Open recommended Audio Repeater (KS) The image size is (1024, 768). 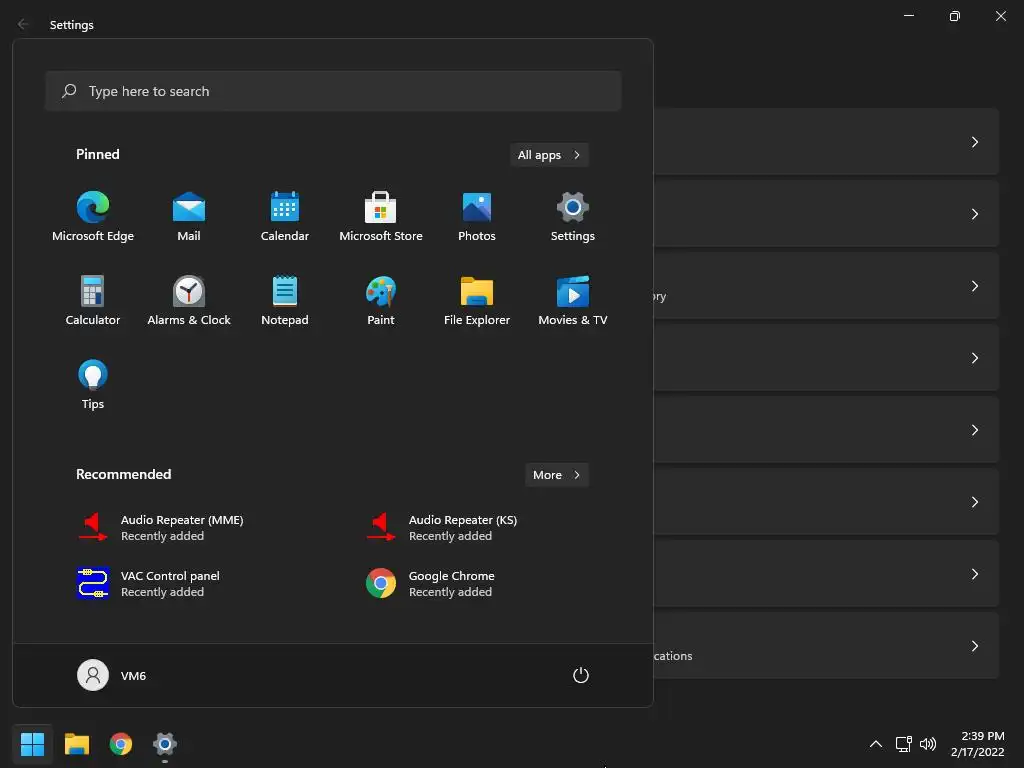pyautogui.click(x=442, y=528)
